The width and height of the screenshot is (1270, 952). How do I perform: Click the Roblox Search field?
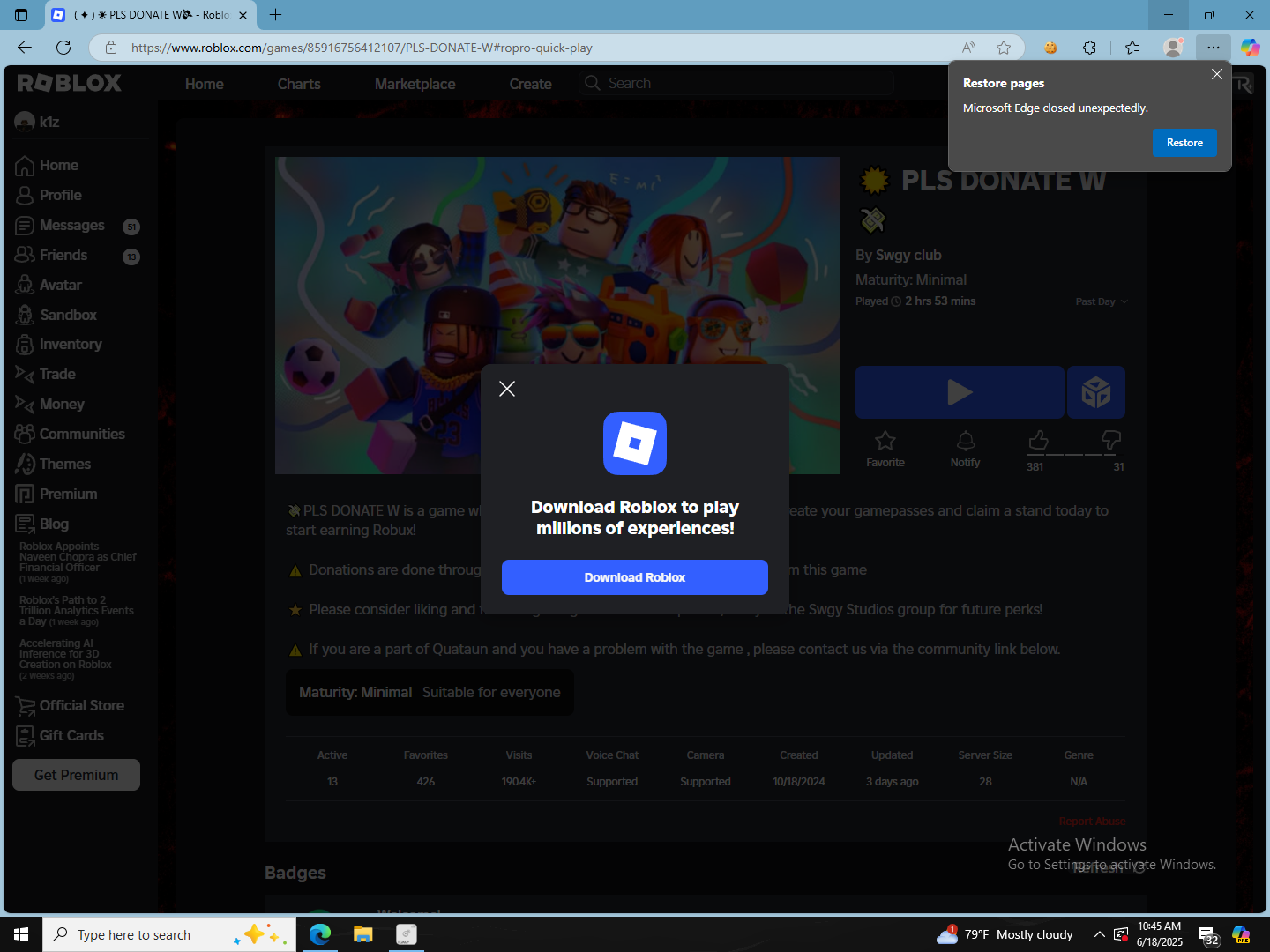736,84
